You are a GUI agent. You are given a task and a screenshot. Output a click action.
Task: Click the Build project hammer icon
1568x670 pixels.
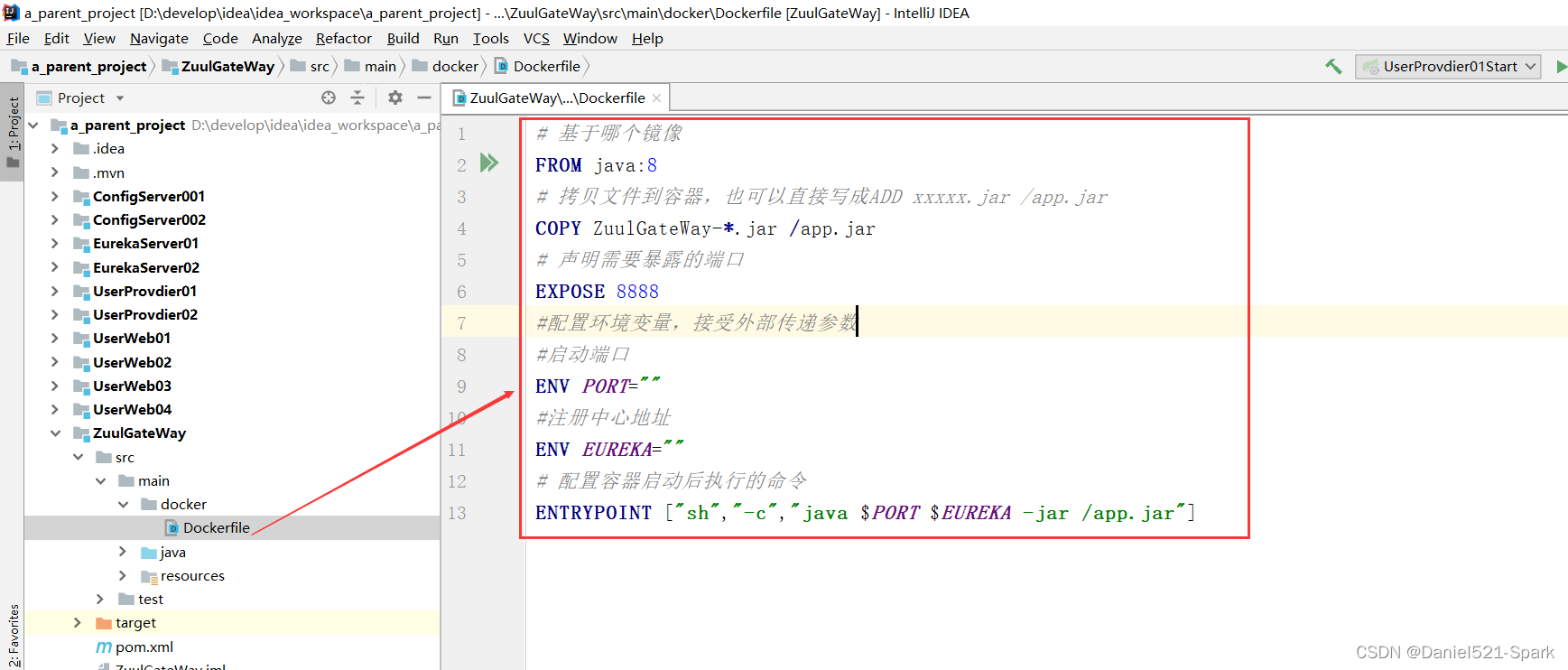(x=1333, y=66)
